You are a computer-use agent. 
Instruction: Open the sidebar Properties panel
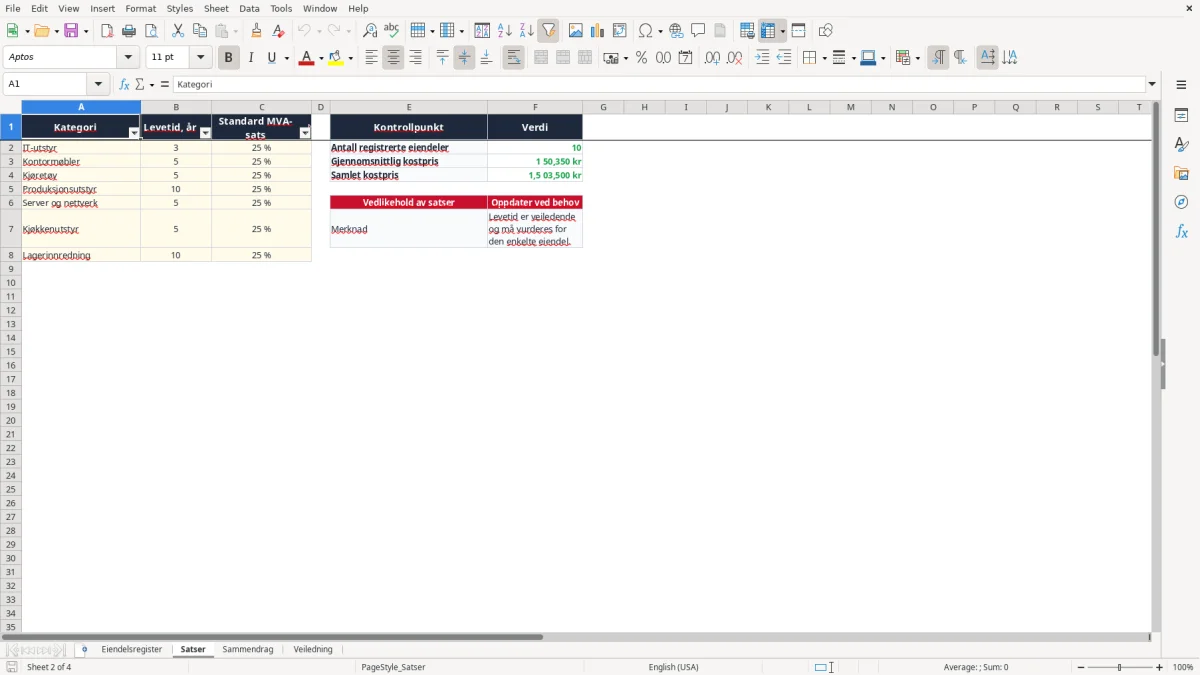pyautogui.click(x=1181, y=115)
